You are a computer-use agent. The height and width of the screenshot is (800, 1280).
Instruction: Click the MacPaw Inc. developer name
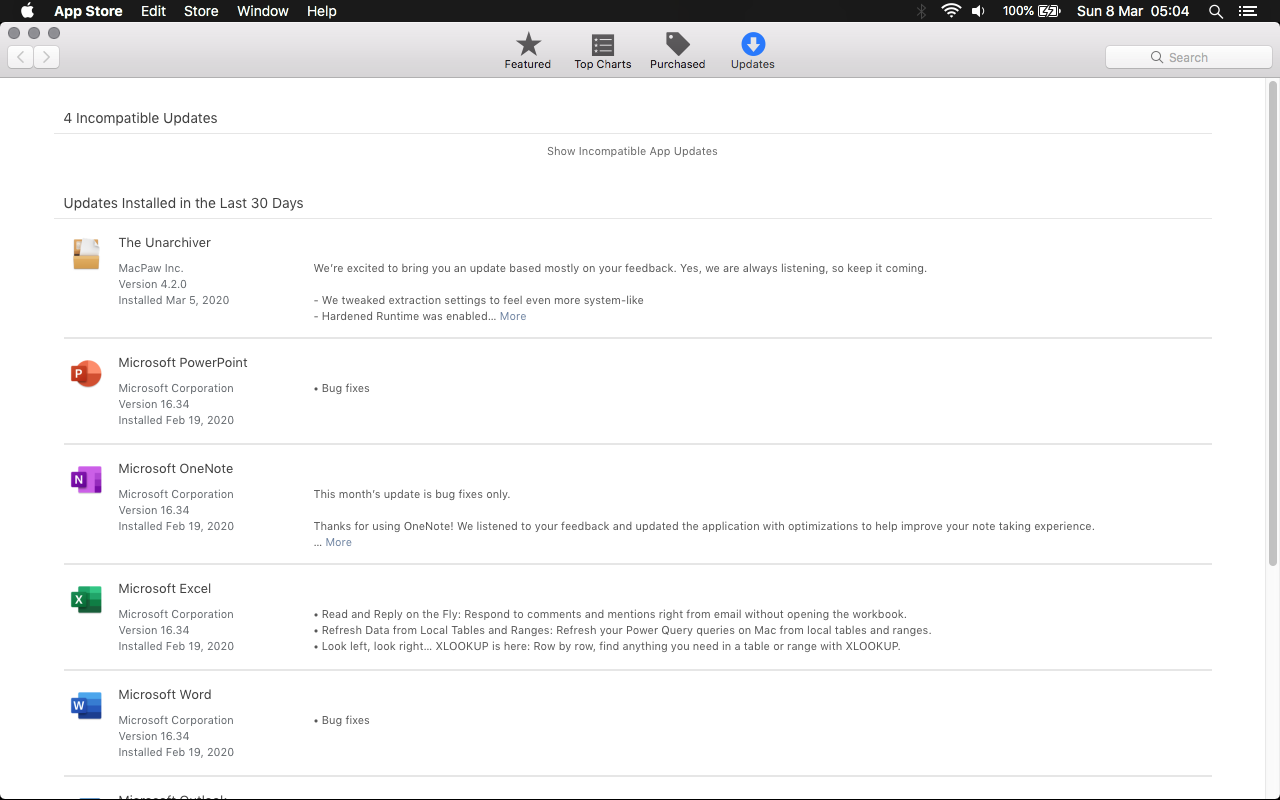(151, 268)
